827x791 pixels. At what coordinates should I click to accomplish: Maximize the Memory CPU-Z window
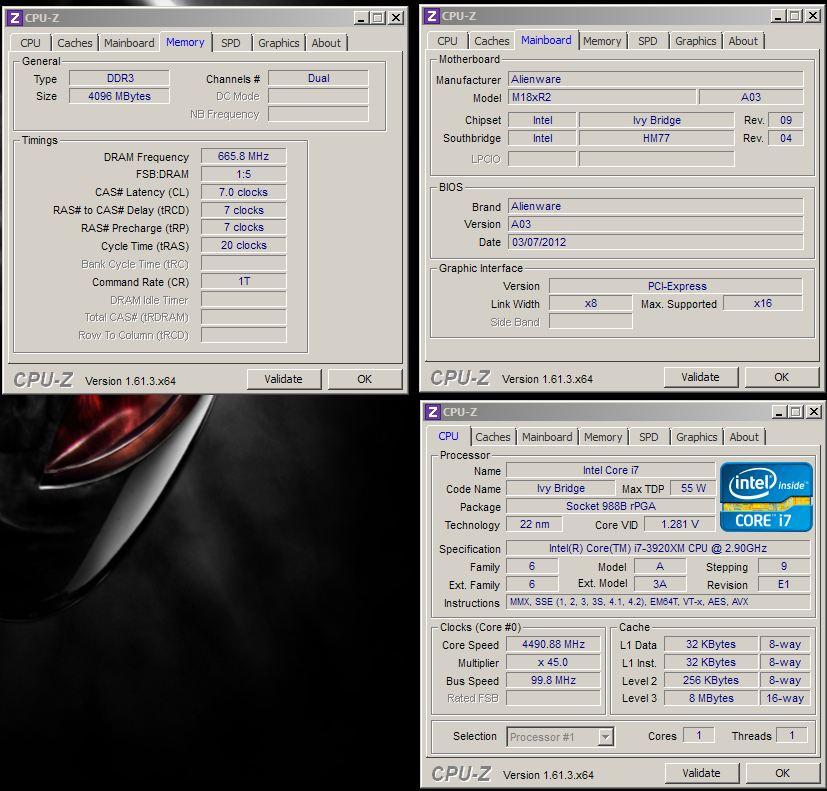[378, 18]
